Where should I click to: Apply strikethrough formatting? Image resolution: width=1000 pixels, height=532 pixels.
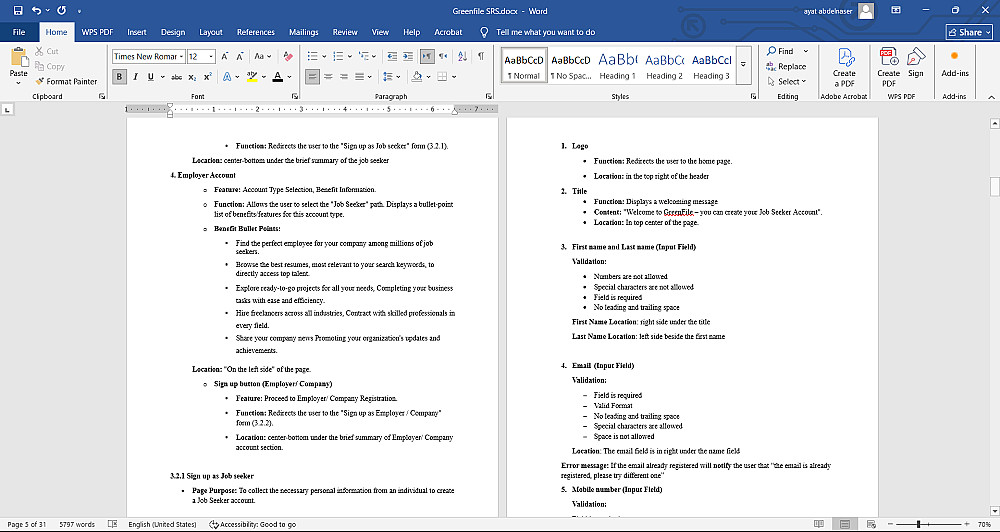[176, 77]
